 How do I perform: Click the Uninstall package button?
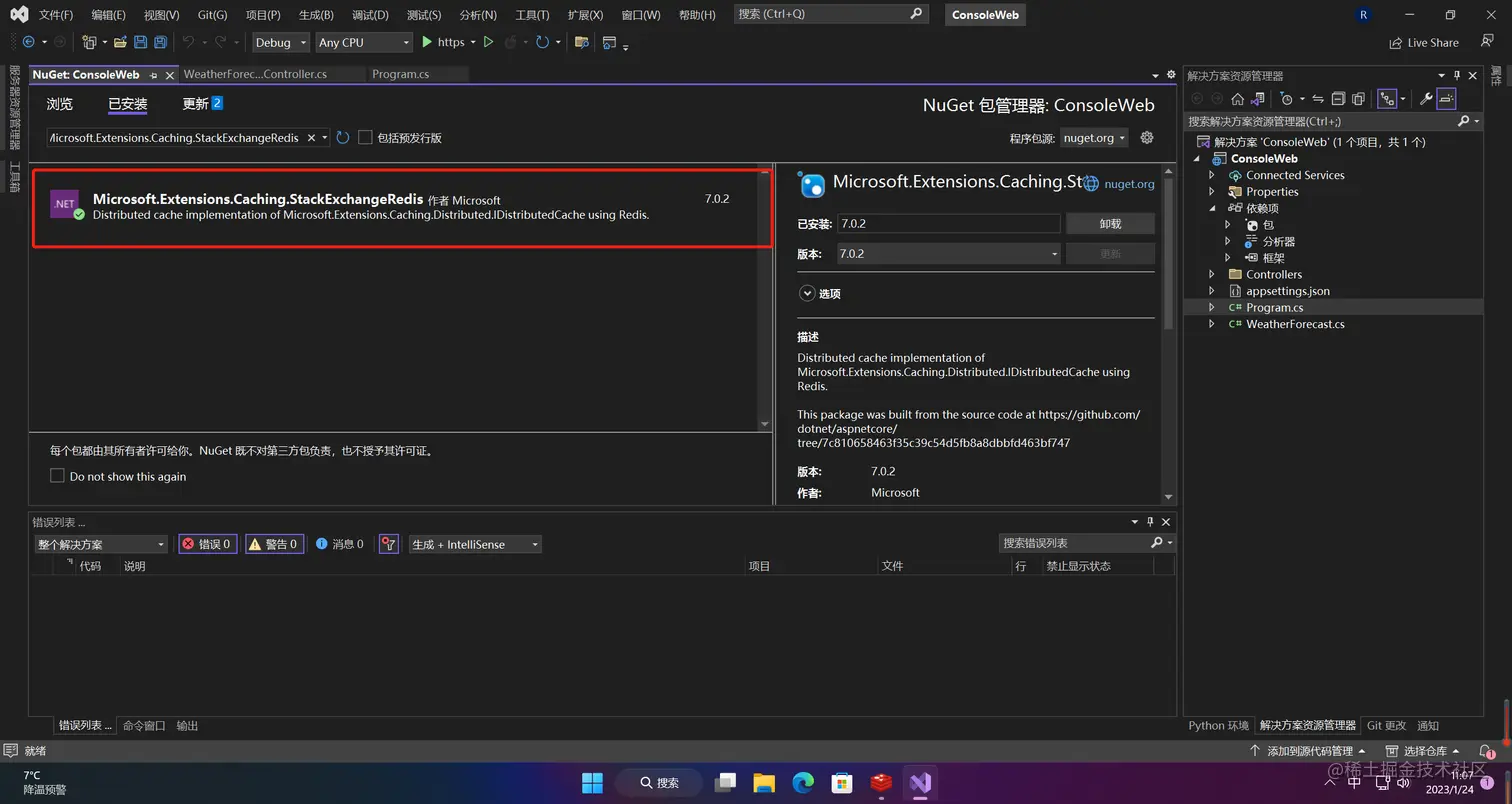(1110, 224)
